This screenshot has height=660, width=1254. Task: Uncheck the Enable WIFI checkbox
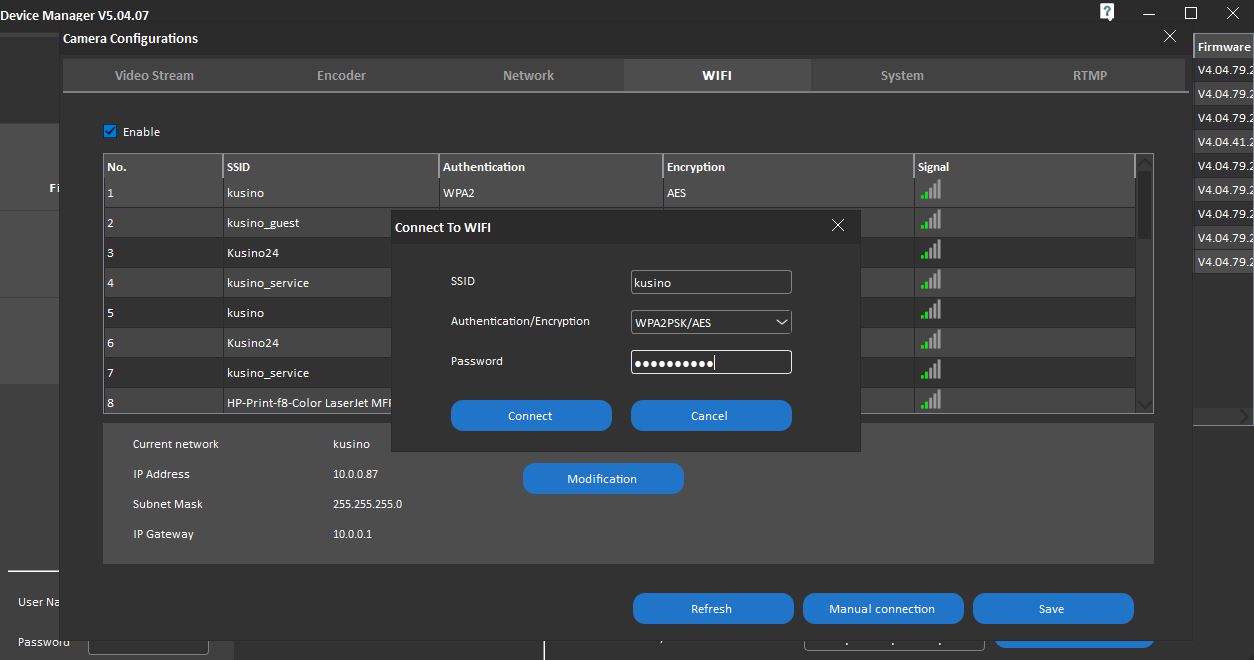coord(110,131)
